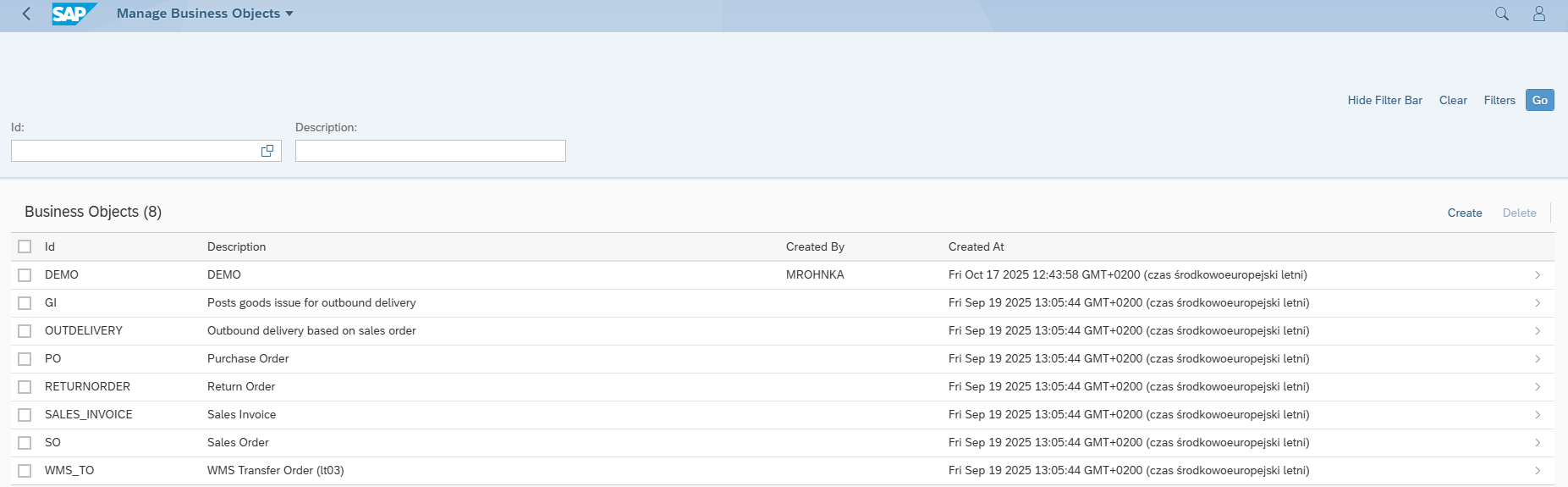The height and width of the screenshot is (487, 1568).
Task: Open value help icon in Id field
Action: [x=267, y=151]
